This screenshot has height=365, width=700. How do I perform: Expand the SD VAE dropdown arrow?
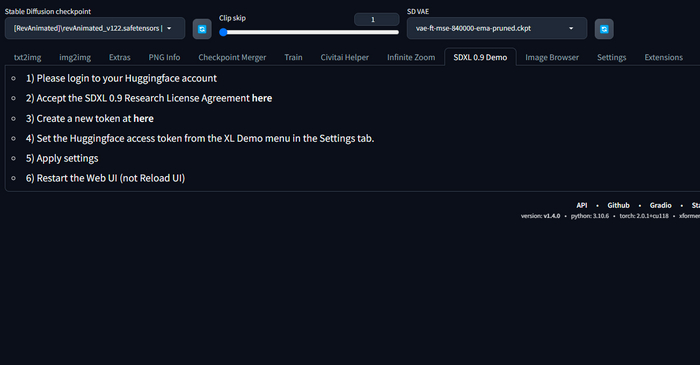[x=571, y=29]
